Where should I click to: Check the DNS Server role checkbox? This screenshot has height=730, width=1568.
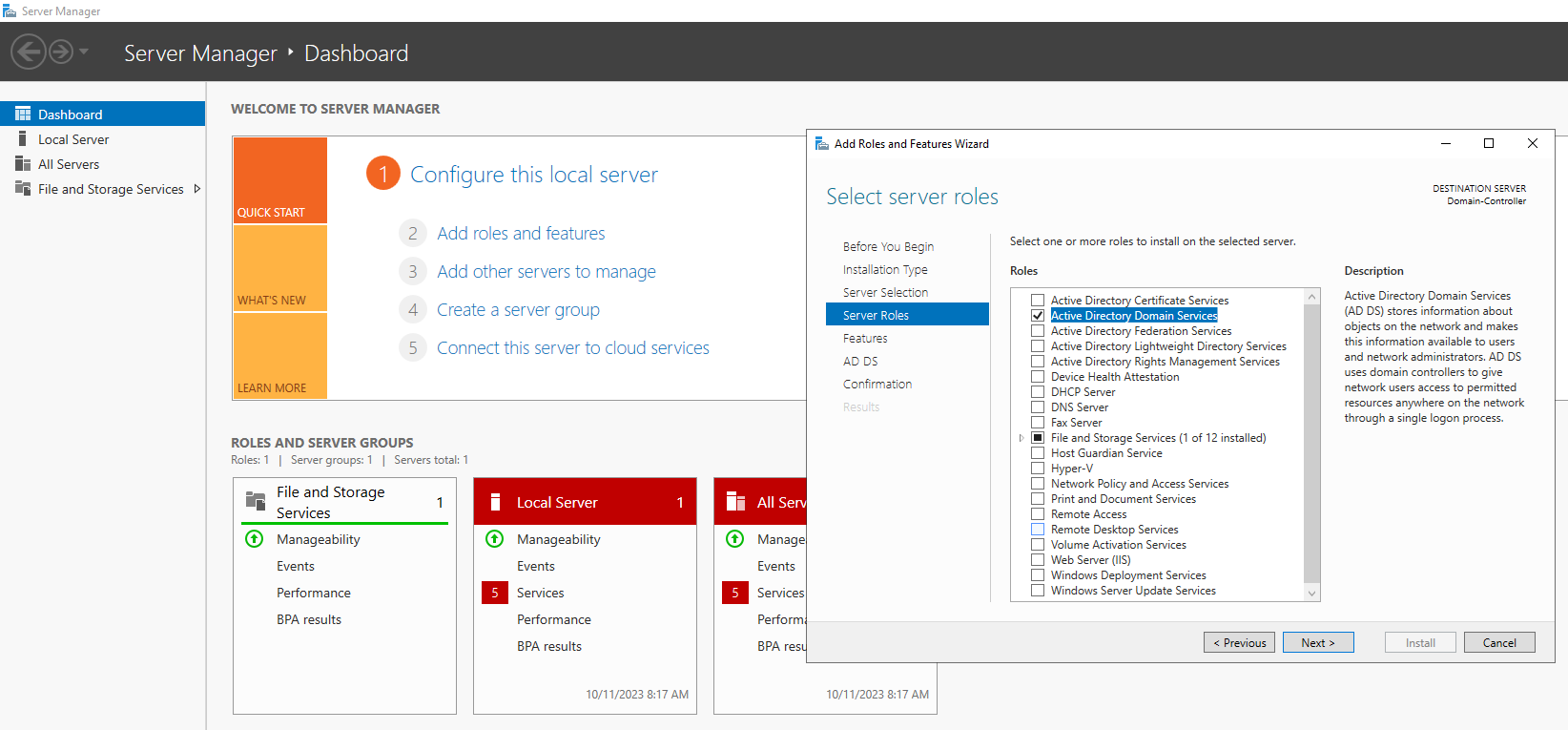point(1038,407)
